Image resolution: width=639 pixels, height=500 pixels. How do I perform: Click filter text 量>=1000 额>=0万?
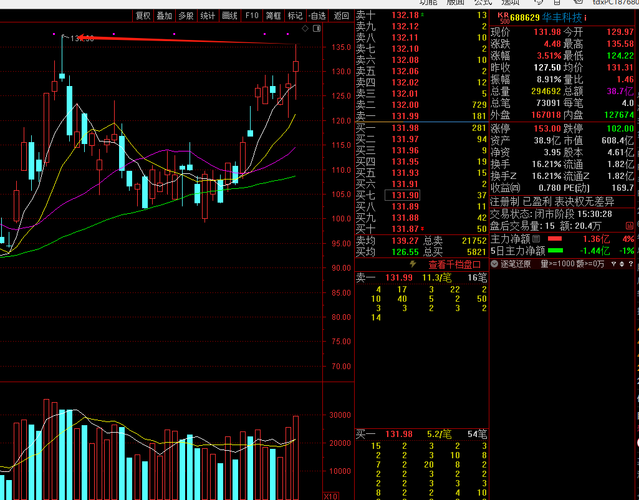click(572, 264)
